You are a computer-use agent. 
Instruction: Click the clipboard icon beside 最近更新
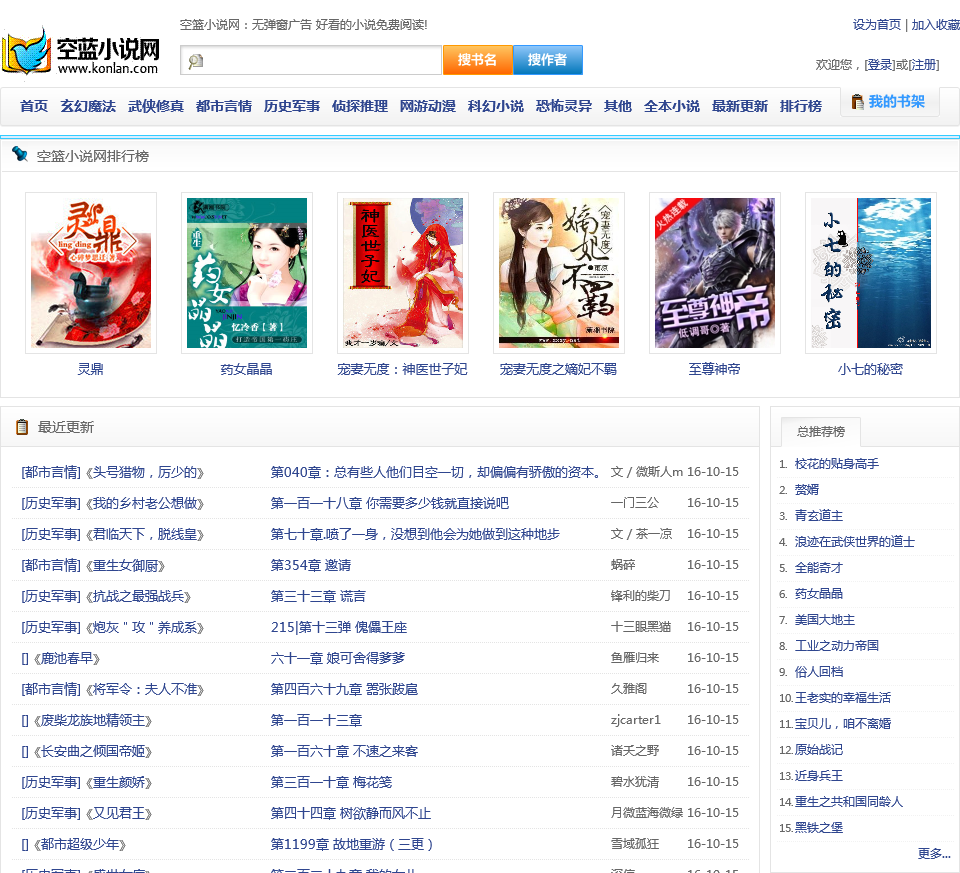[x=22, y=427]
